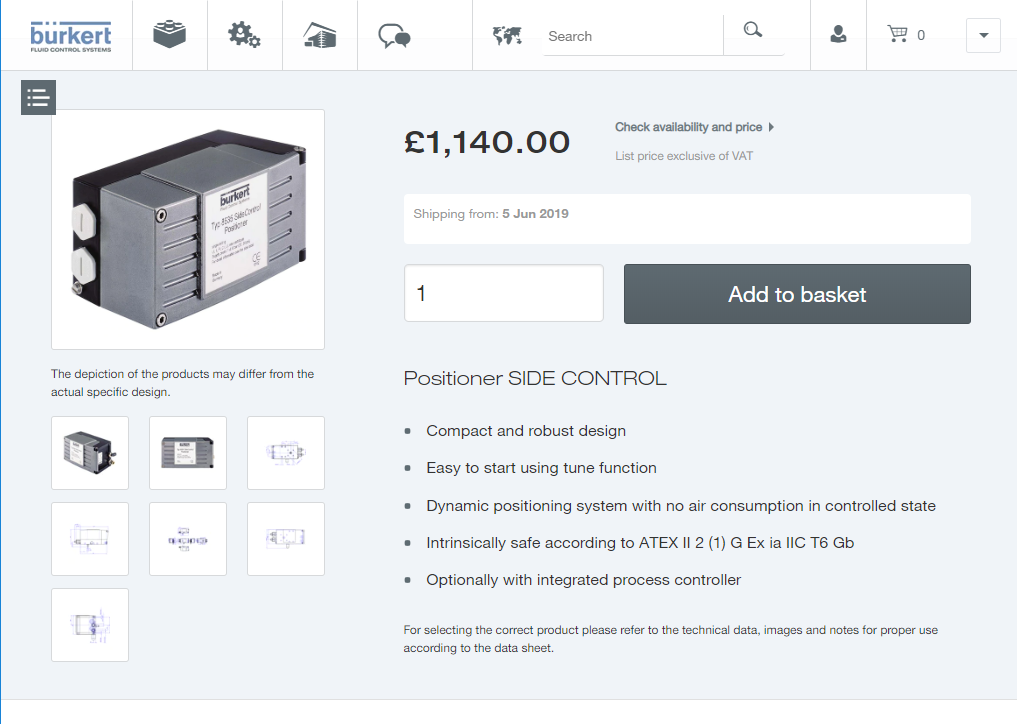The height and width of the screenshot is (724, 1017).
Task: Click the magnifying glass search icon
Action: (x=753, y=30)
